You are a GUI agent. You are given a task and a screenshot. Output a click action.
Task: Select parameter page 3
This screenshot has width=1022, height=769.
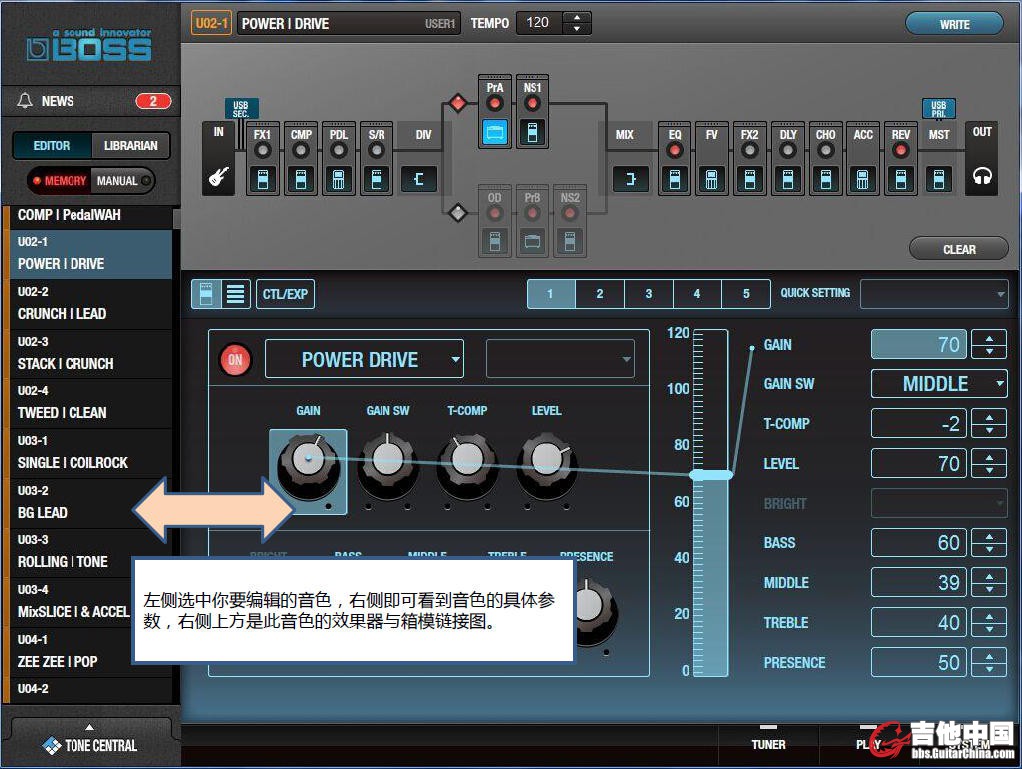tap(649, 294)
